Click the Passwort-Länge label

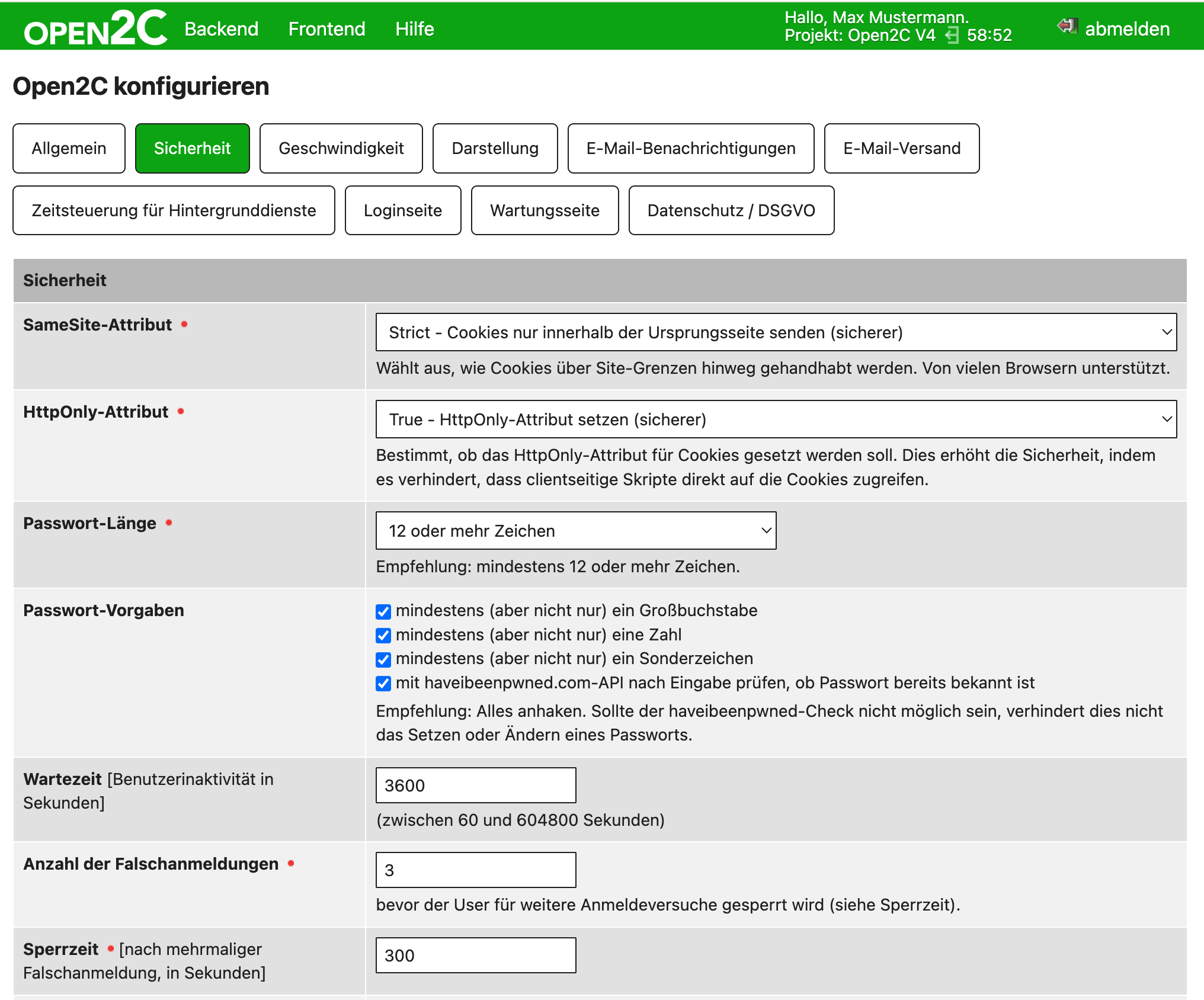[x=90, y=523]
